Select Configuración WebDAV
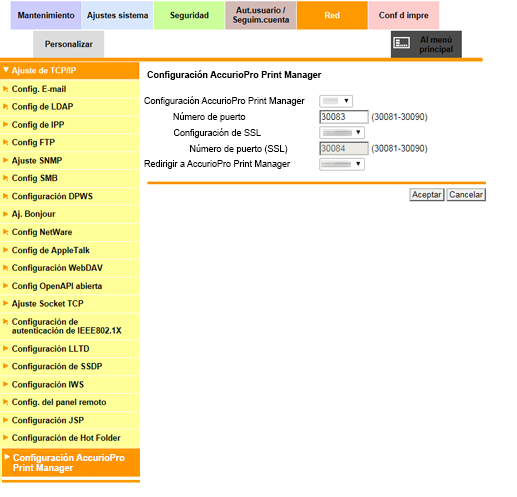 coord(70,268)
